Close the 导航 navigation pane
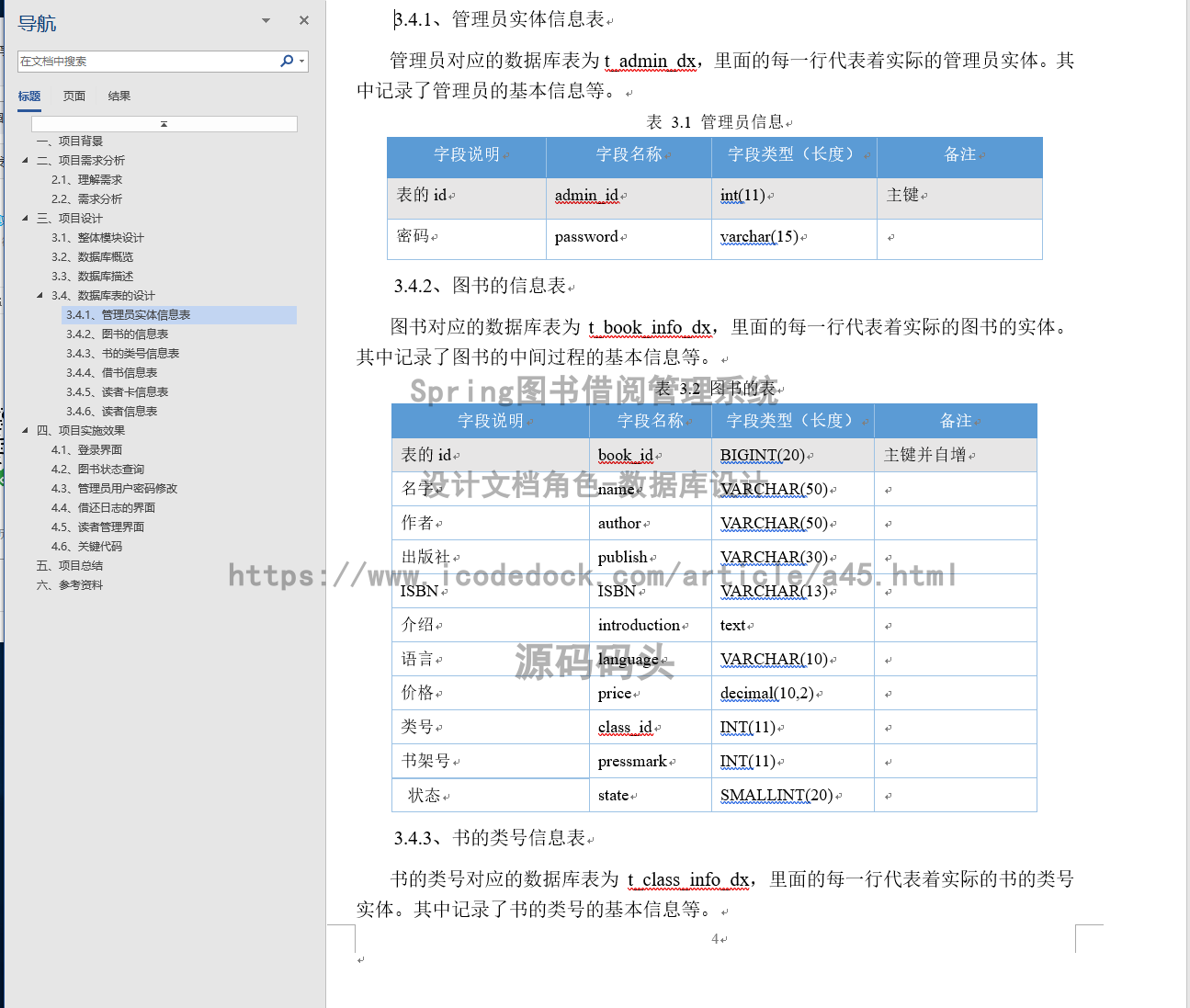1190x1008 pixels. tap(304, 20)
